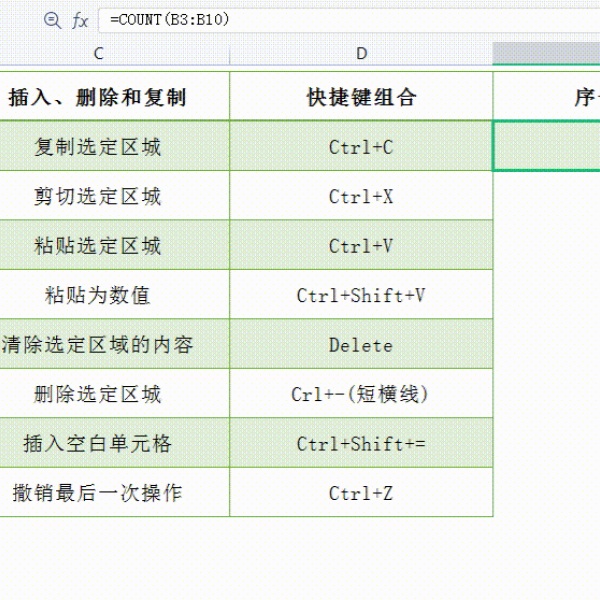600x600 pixels.
Task: Click header cell 快捷键组合
Action: point(361,96)
